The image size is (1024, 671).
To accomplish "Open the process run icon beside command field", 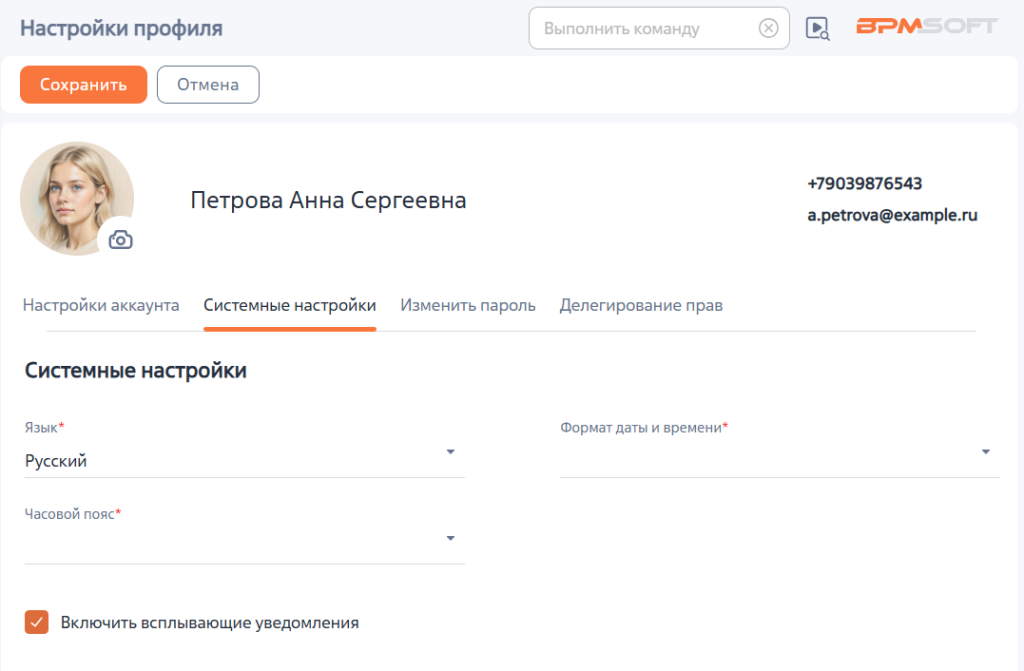I will click(x=817, y=29).
